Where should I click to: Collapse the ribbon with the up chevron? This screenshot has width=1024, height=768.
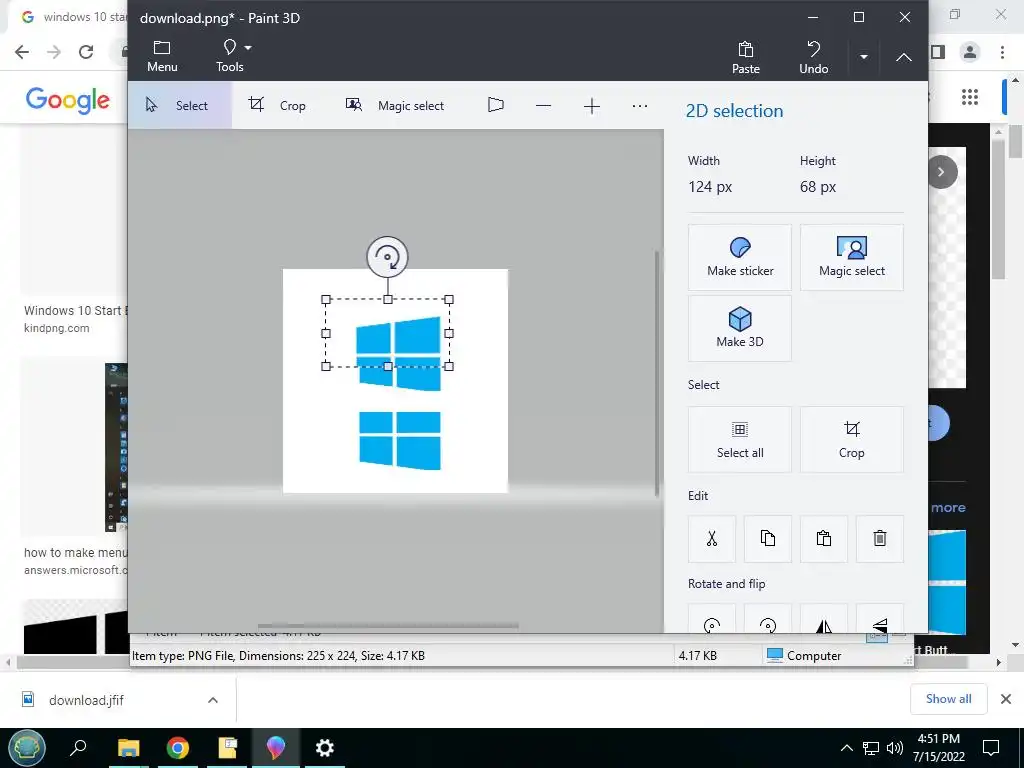(903, 57)
